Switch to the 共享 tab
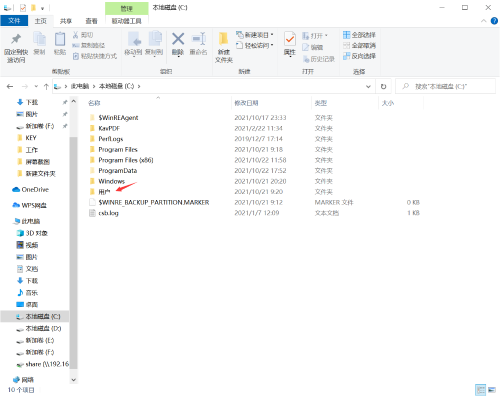This screenshot has height=396, width=500. (x=66, y=21)
